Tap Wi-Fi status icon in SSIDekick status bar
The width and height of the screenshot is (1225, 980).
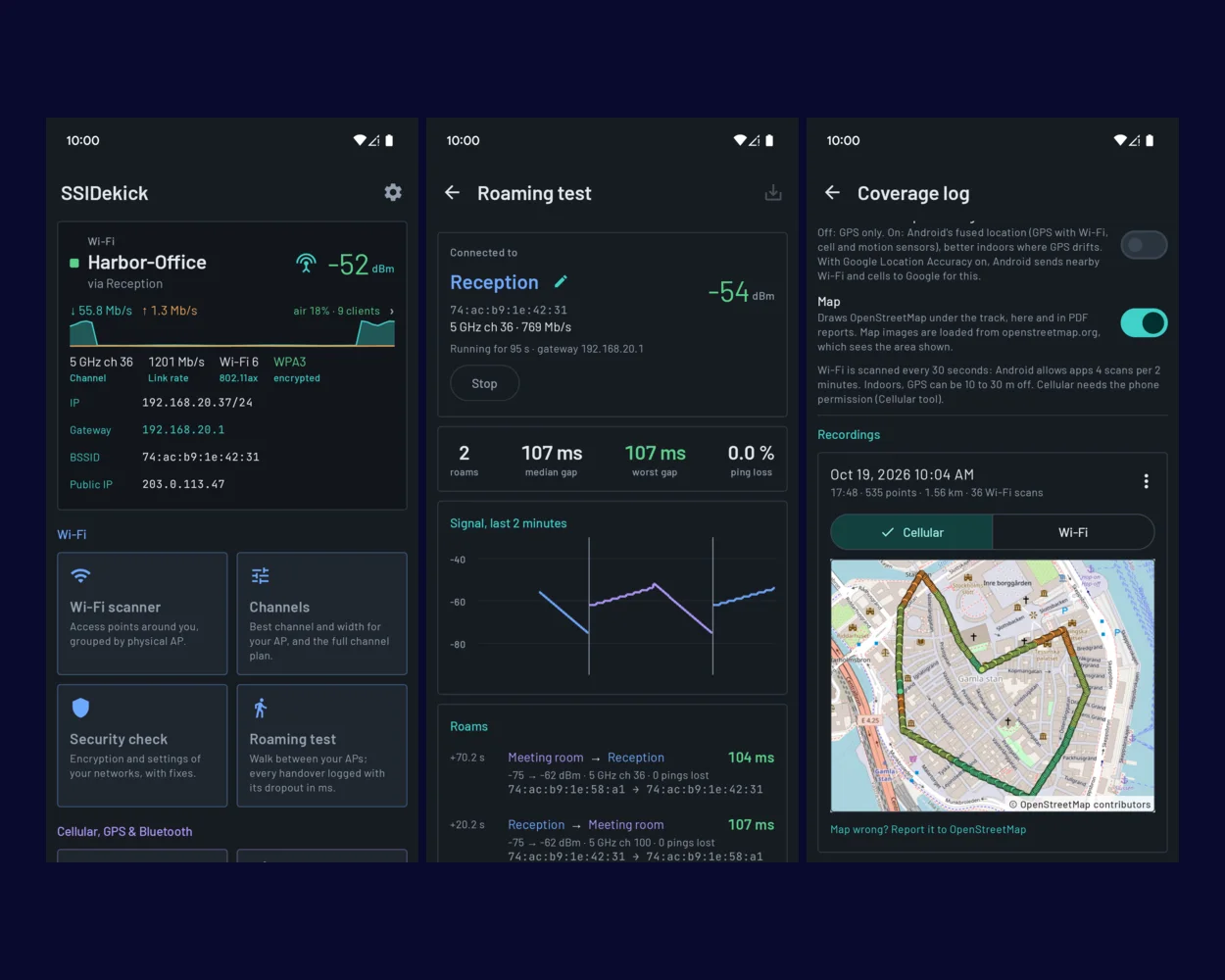click(x=360, y=140)
